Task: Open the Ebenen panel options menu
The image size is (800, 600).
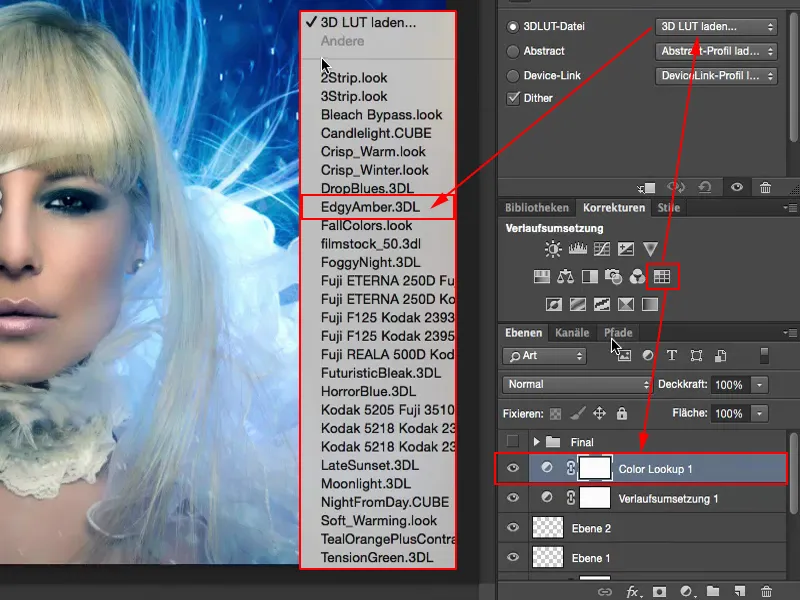Action: tap(790, 333)
